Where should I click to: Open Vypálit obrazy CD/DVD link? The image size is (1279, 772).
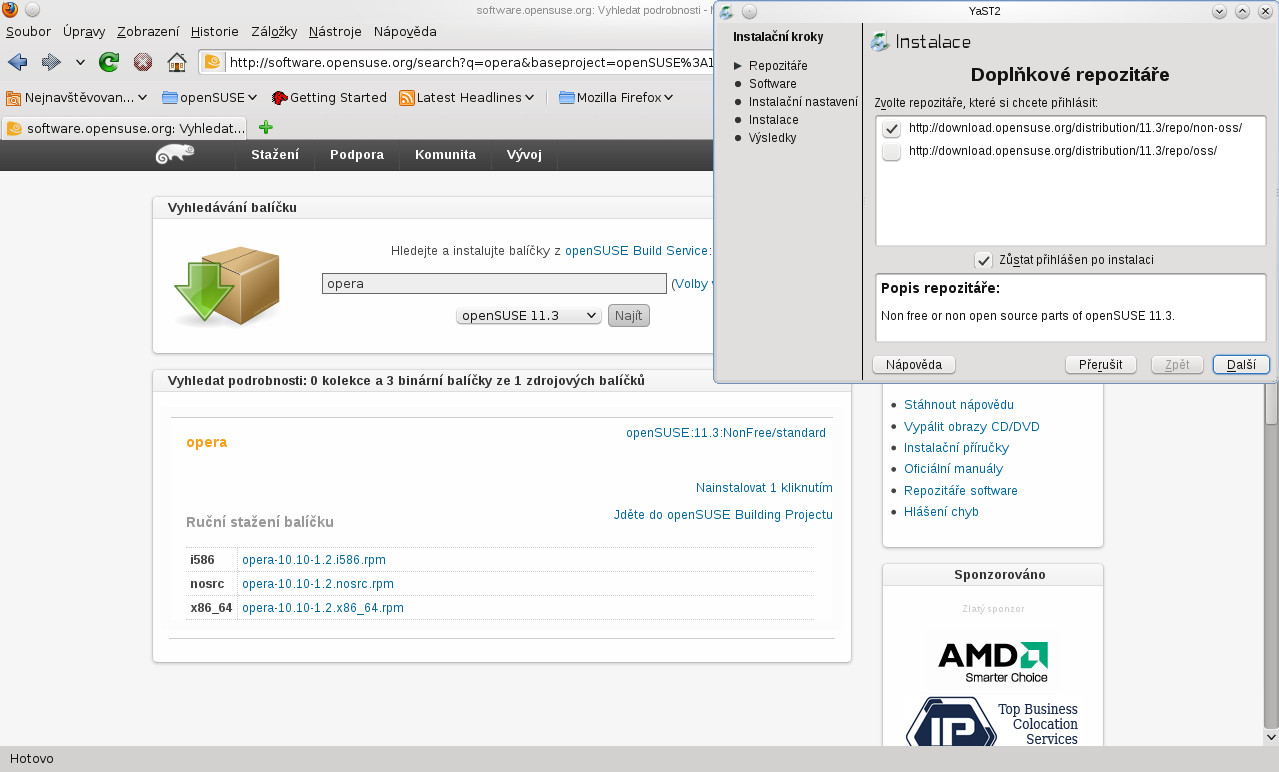tap(972, 426)
